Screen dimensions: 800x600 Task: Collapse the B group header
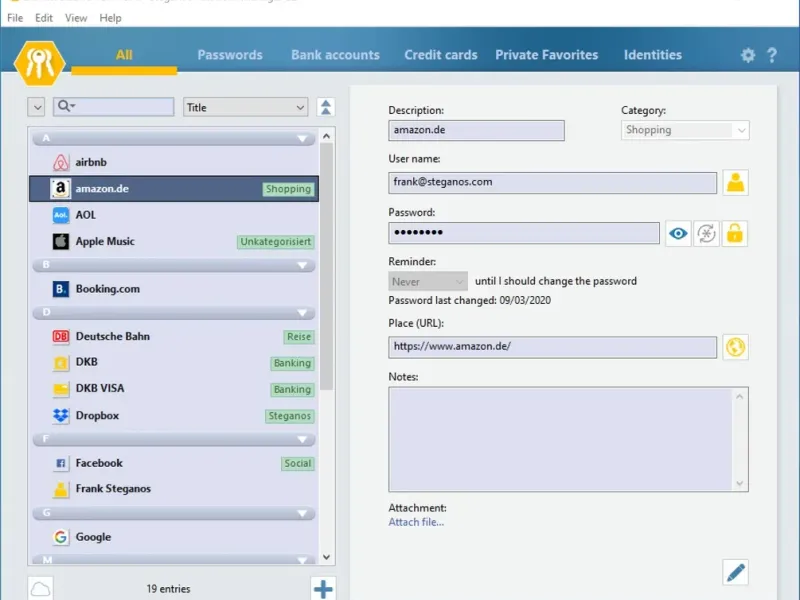click(x=173, y=265)
